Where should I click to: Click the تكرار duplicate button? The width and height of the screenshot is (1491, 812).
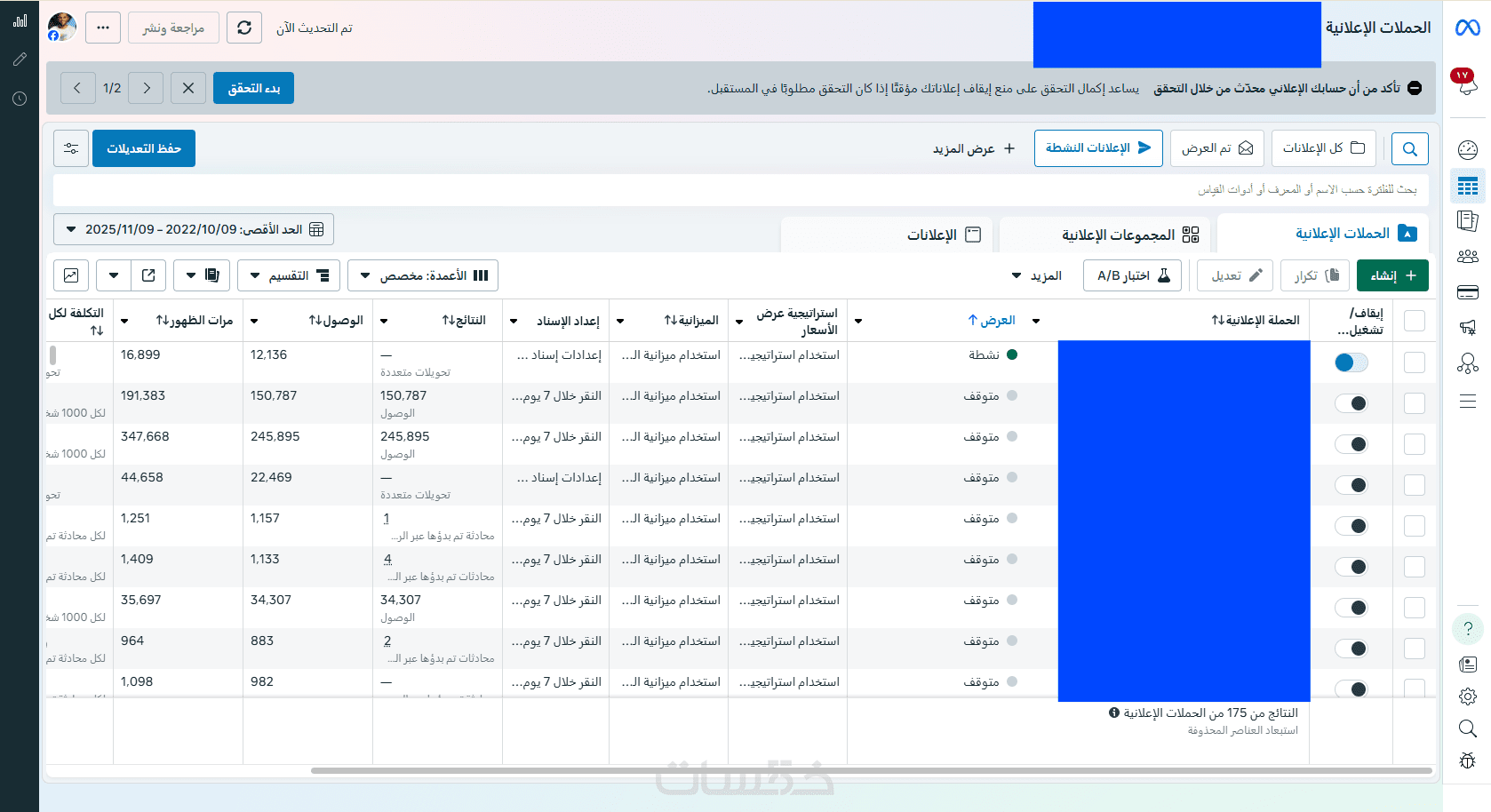[1317, 275]
